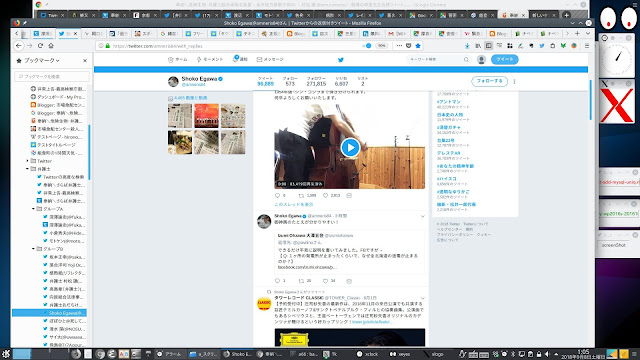Reload the page in Firefox

pos(40,46)
